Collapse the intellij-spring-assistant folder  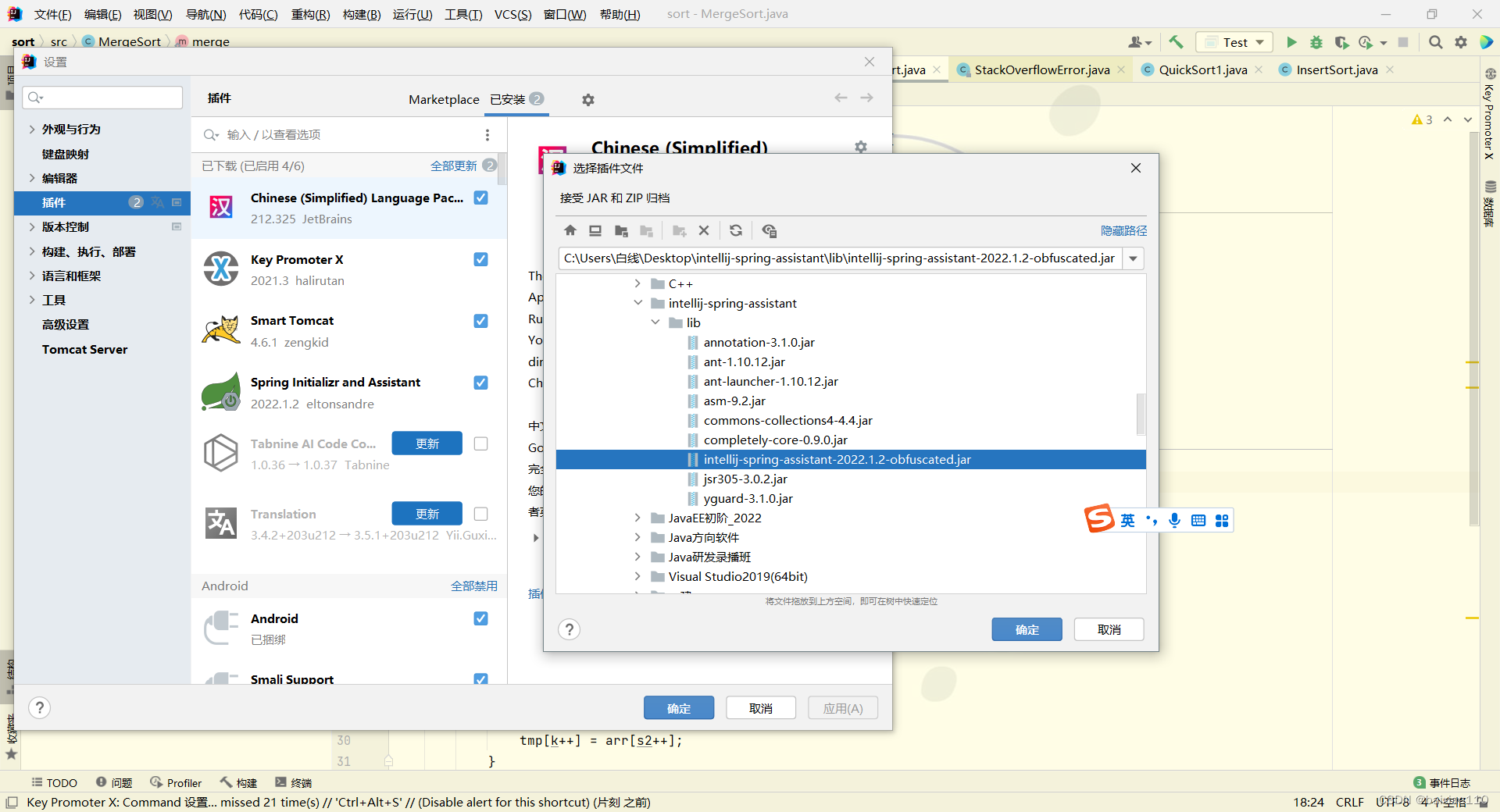point(637,303)
